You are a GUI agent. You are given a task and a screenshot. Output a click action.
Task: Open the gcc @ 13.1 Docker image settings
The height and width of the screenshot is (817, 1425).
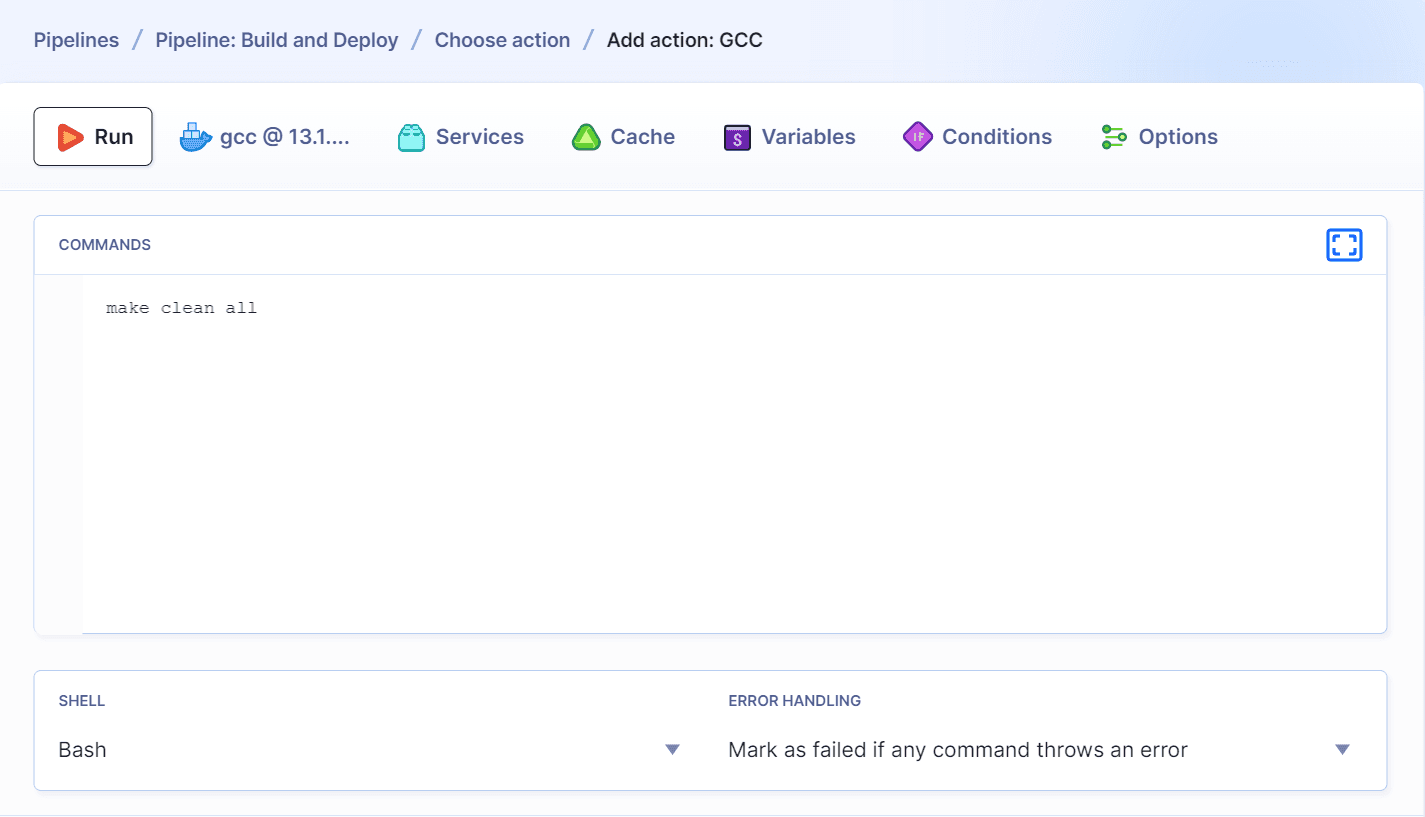[265, 137]
